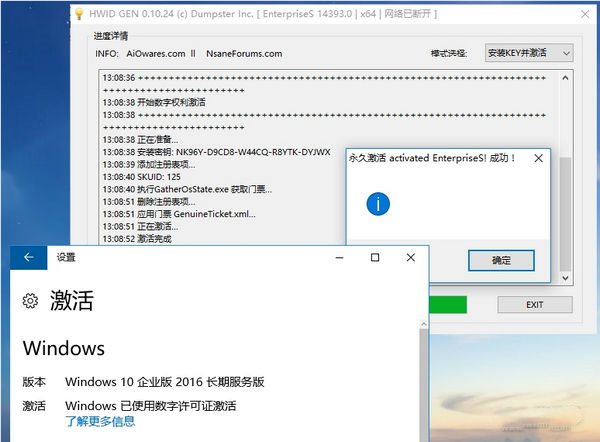Image resolution: width=600 pixels, height=442 pixels.
Task: Click the blue info icon in the dialog
Action: click(x=378, y=204)
